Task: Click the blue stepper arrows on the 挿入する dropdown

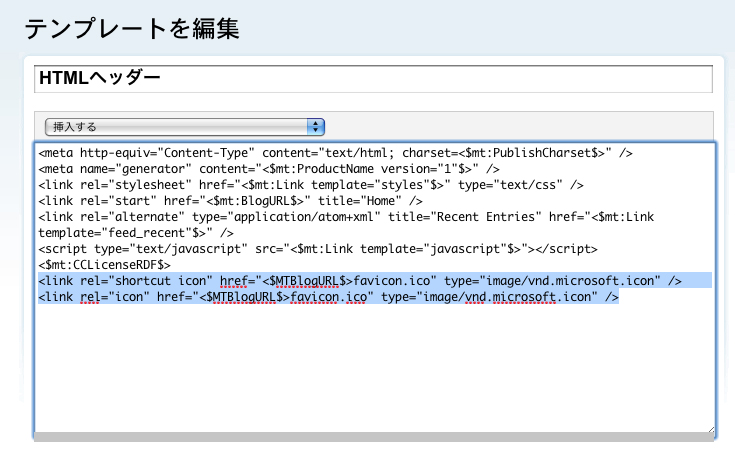Action: 316,127
